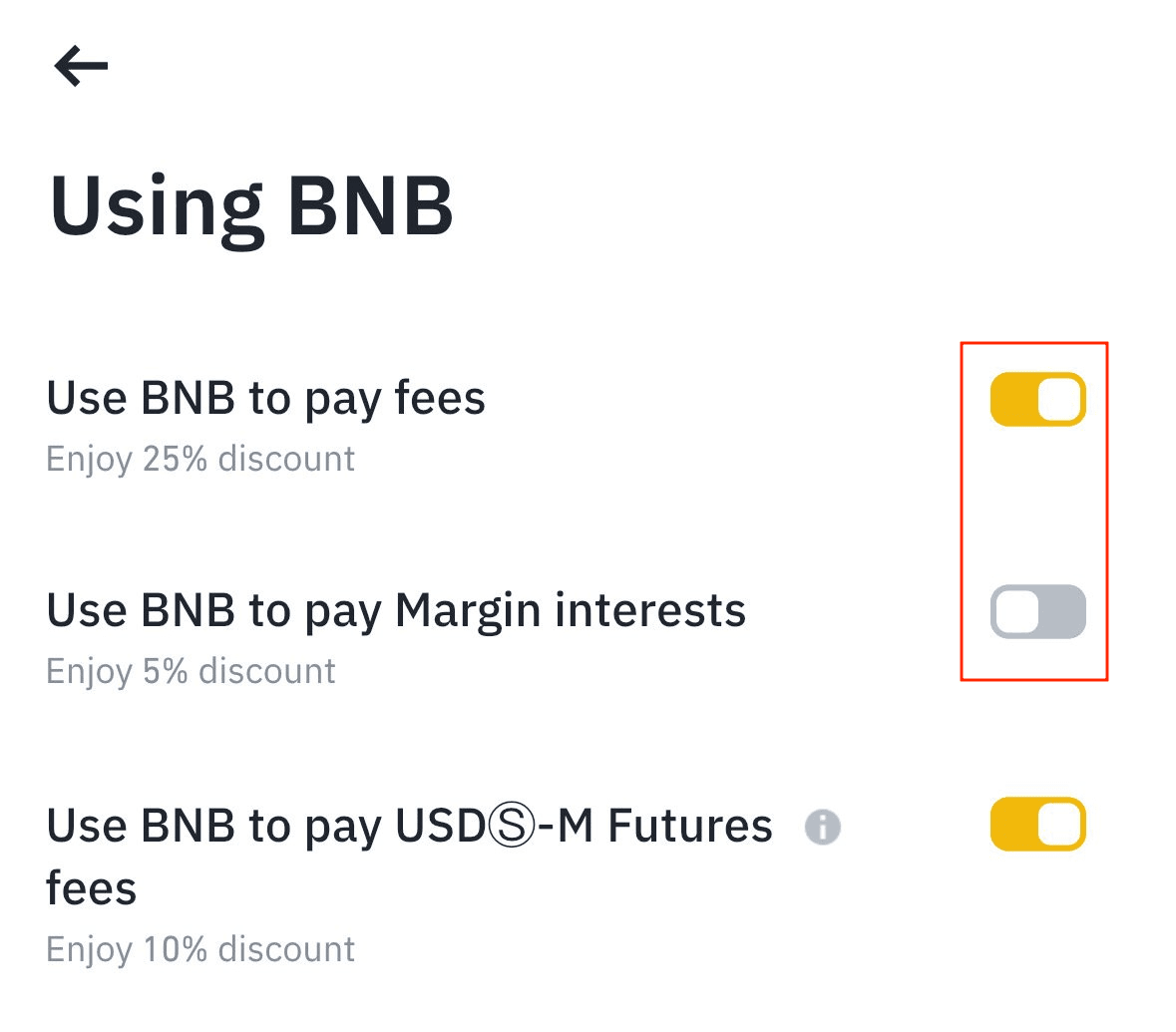Open the USDⓈ-M Futures info icon
1176x1032 pixels.
click(822, 827)
